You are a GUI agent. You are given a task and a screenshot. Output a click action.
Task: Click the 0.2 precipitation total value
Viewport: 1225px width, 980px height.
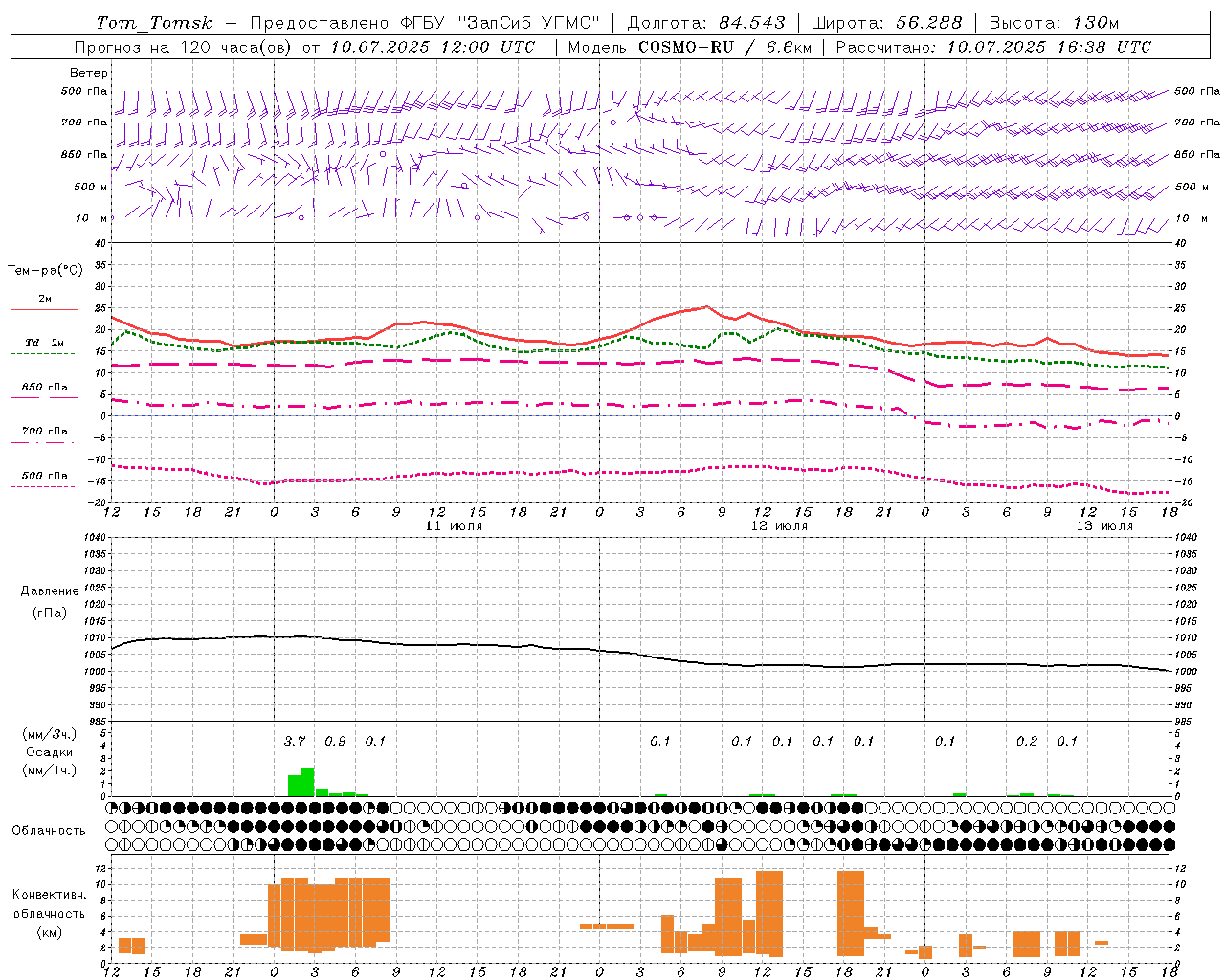[x=1027, y=741]
